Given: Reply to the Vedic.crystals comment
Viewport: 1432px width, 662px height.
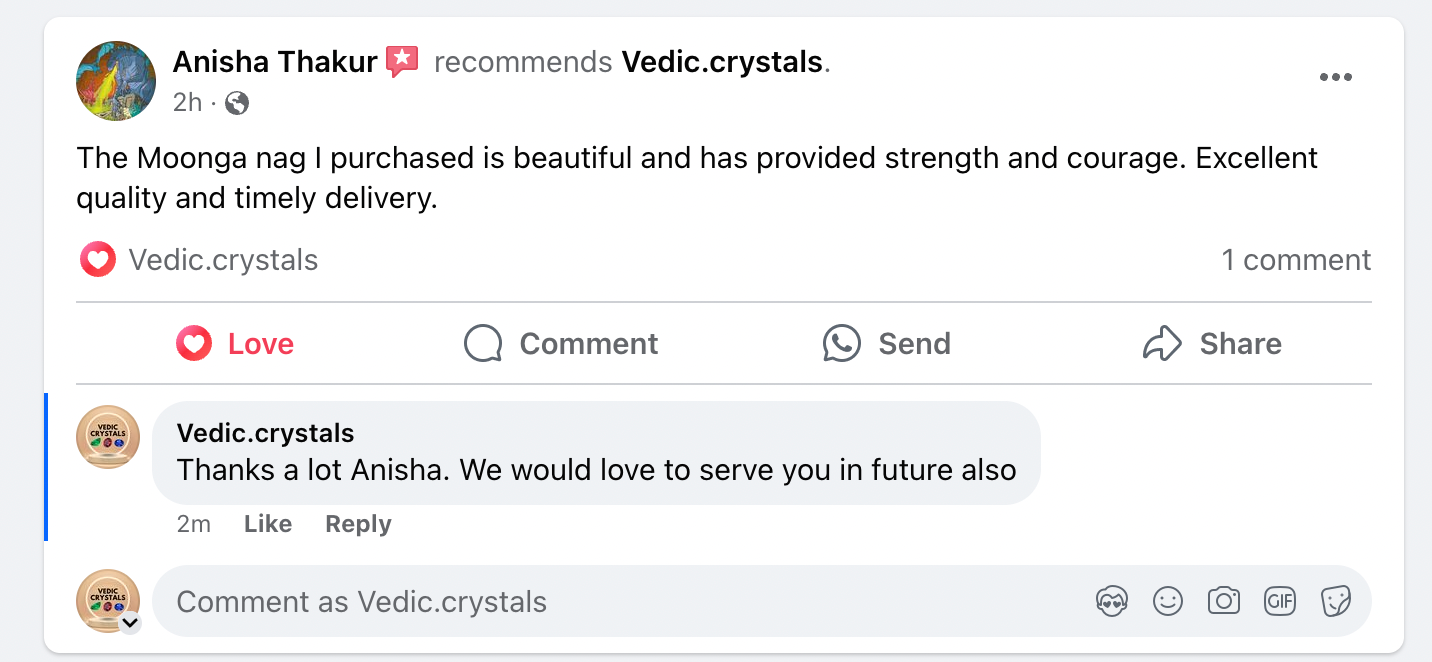Looking at the screenshot, I should pyautogui.click(x=358, y=524).
